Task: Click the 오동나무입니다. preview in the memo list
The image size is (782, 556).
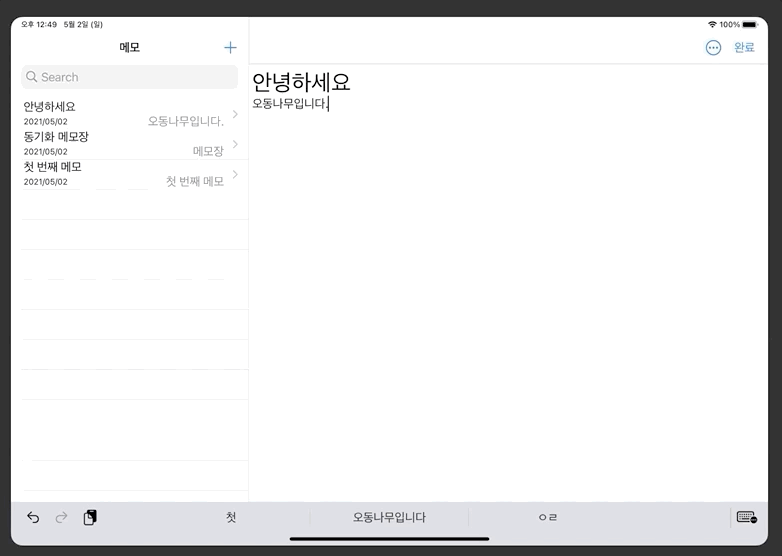Action: [186, 121]
